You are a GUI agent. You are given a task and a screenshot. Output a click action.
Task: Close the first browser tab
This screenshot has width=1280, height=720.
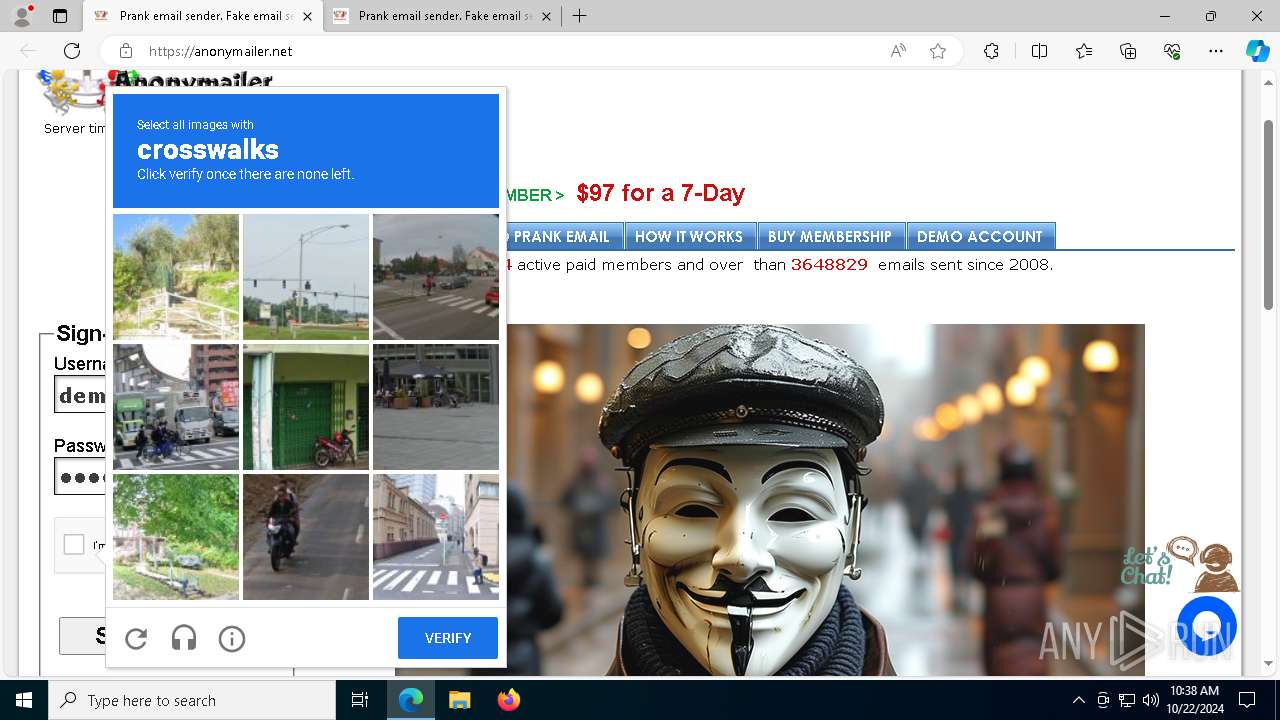[307, 16]
